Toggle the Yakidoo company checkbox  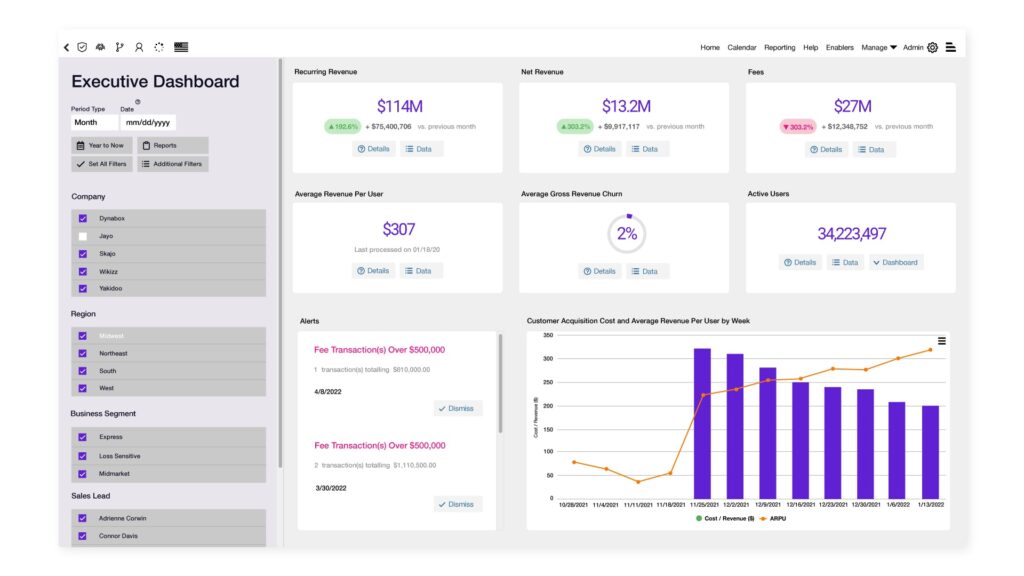click(x=83, y=288)
